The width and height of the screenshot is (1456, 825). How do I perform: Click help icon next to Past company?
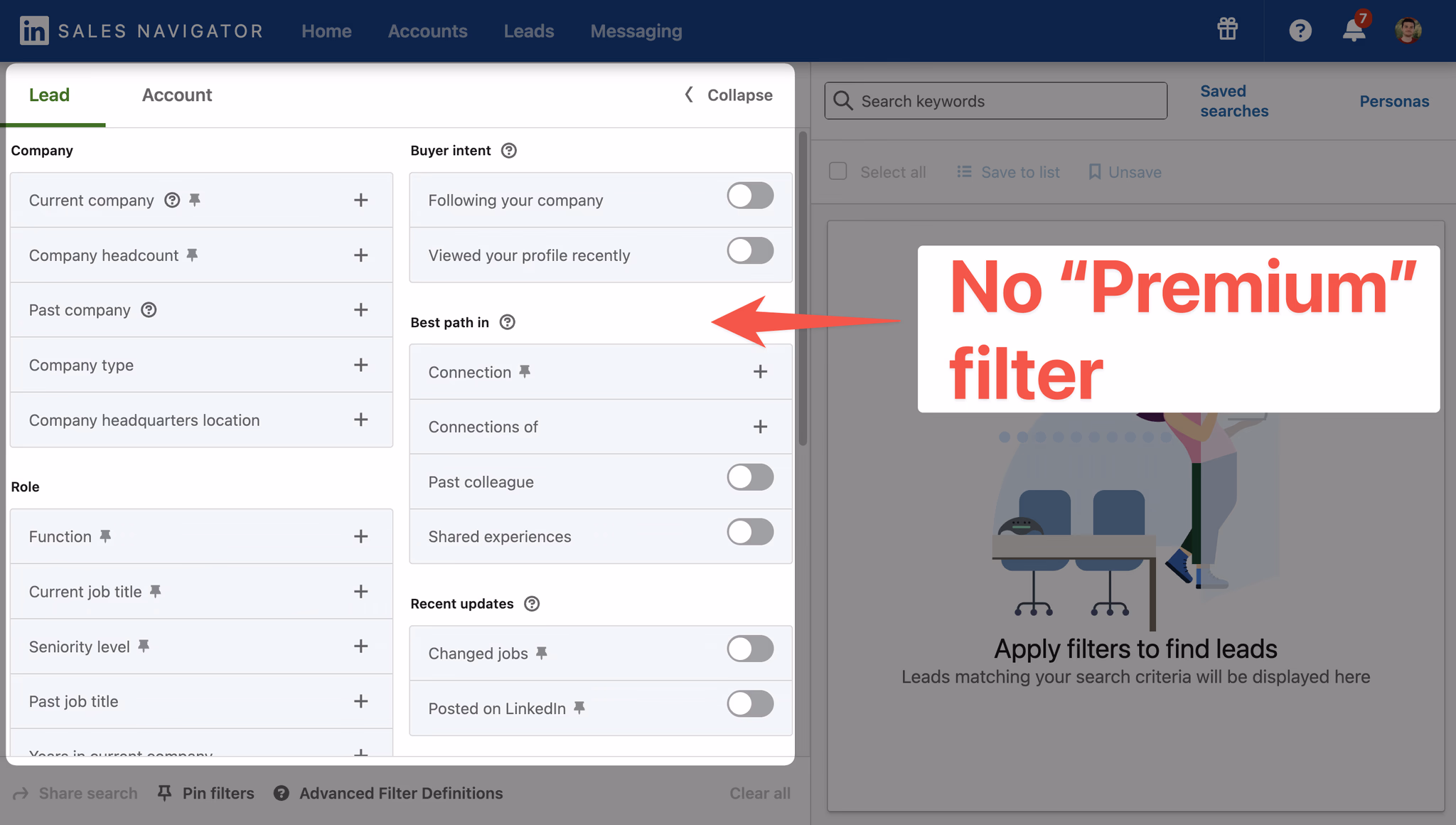[x=149, y=309]
